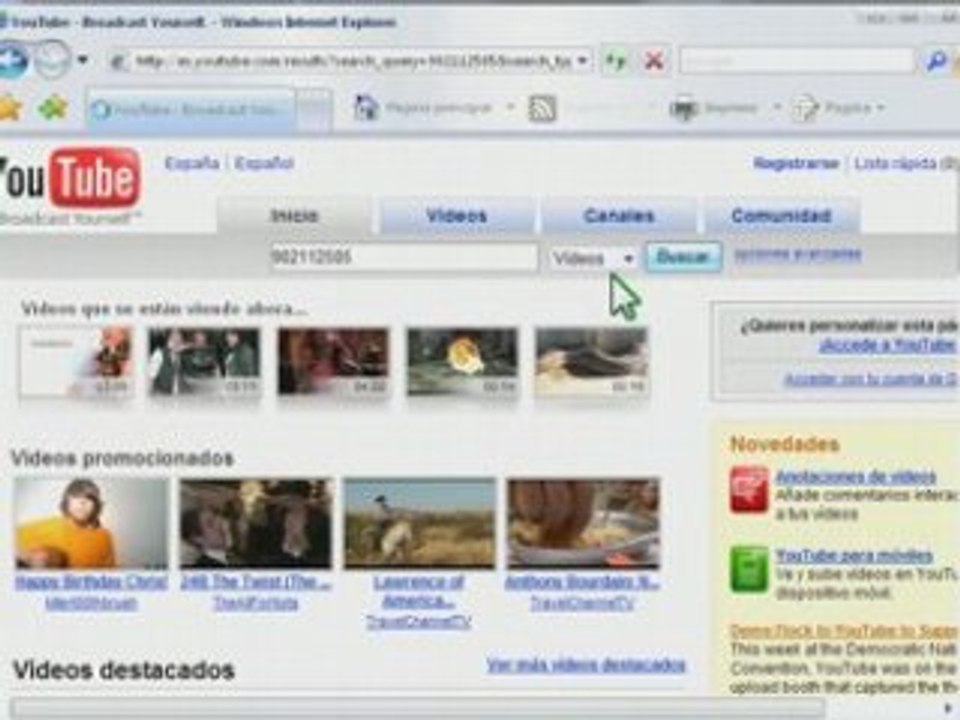Click the browser Forward arrow button
The image size is (960, 720).
tap(51, 60)
